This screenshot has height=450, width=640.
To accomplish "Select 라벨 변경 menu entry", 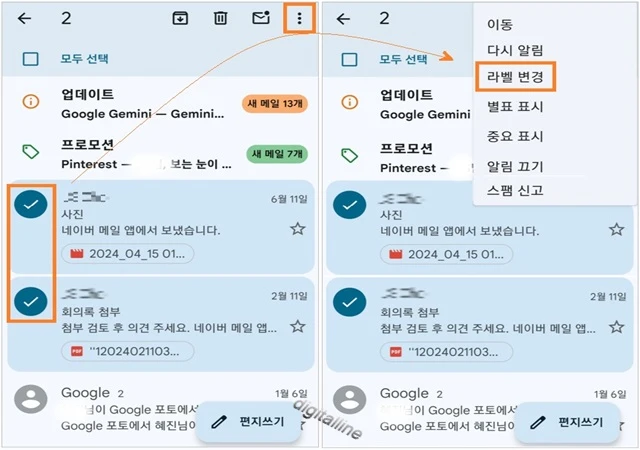I will pyautogui.click(x=515, y=77).
